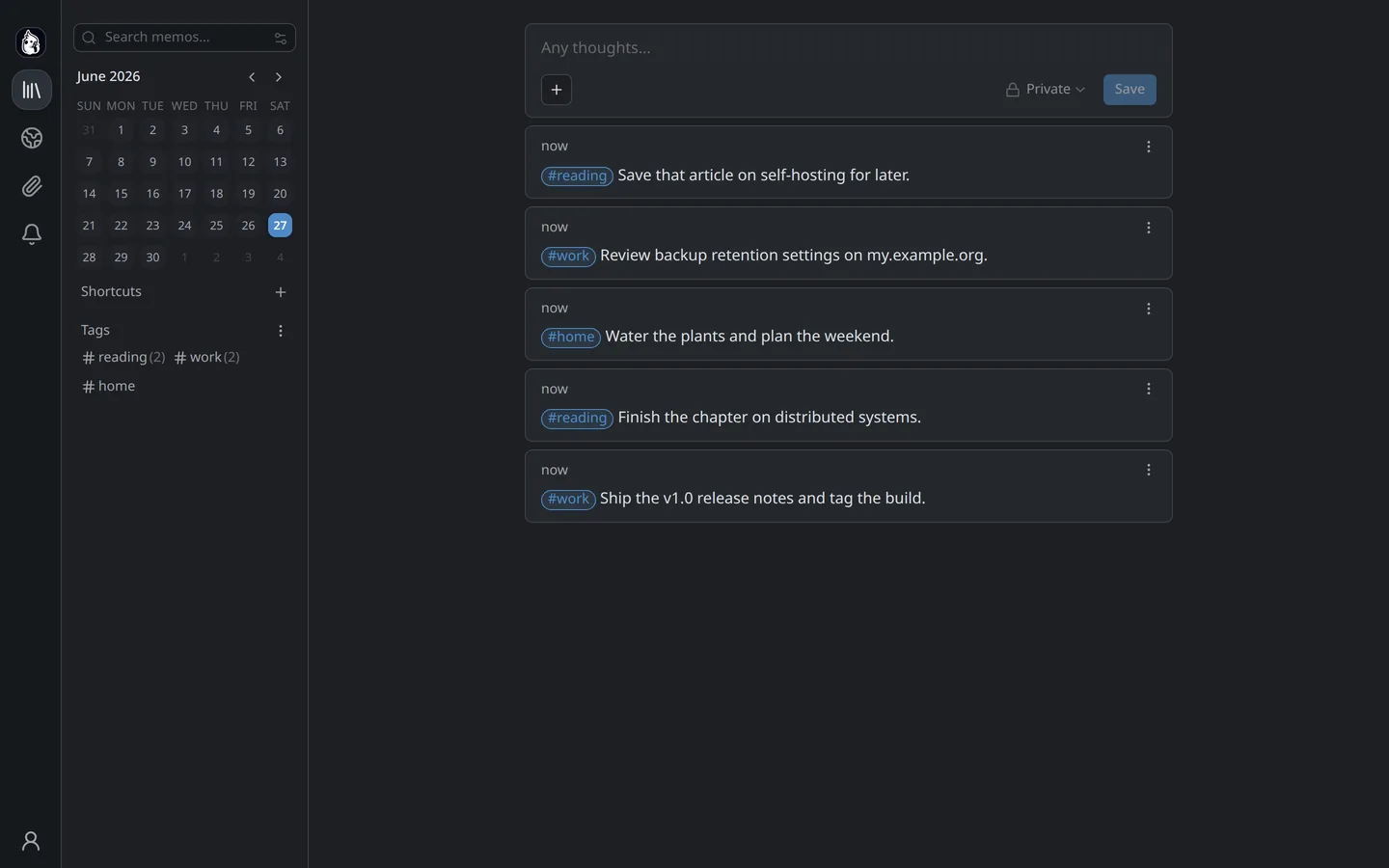Click the Shortcuts section heading
This screenshot has height=868, width=1389.
tap(111, 292)
